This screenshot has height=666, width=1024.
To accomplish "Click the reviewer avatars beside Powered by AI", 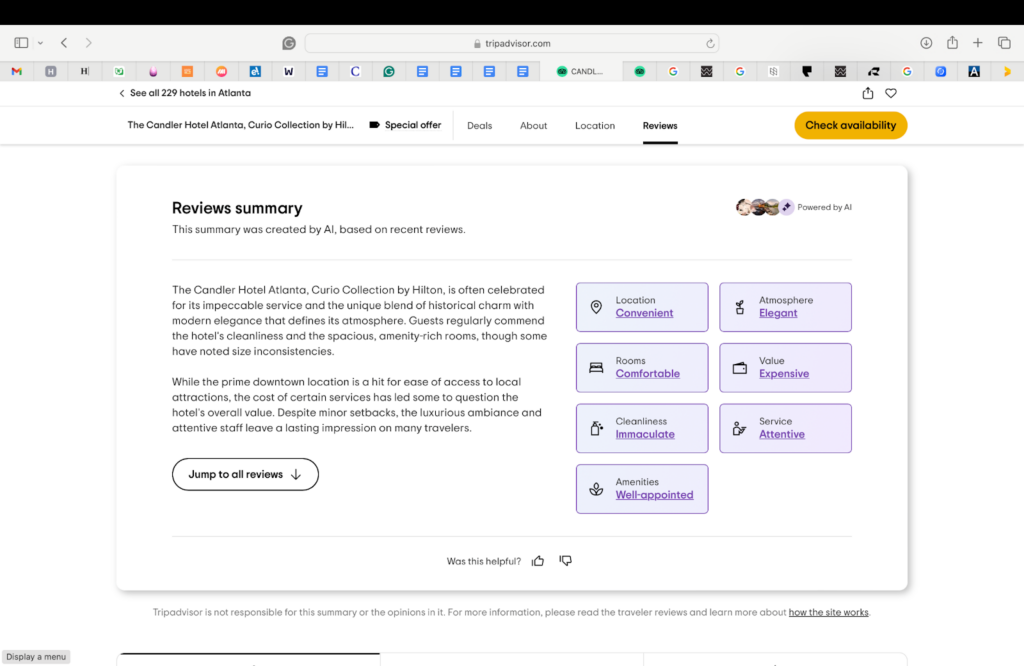I will [765, 207].
